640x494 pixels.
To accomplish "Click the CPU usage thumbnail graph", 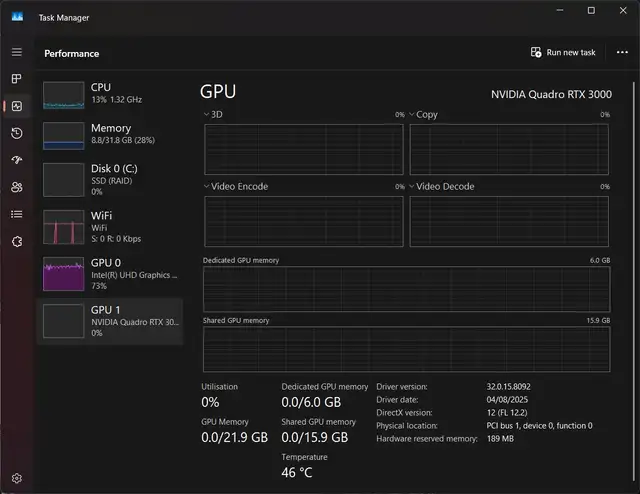I will pyautogui.click(x=64, y=95).
